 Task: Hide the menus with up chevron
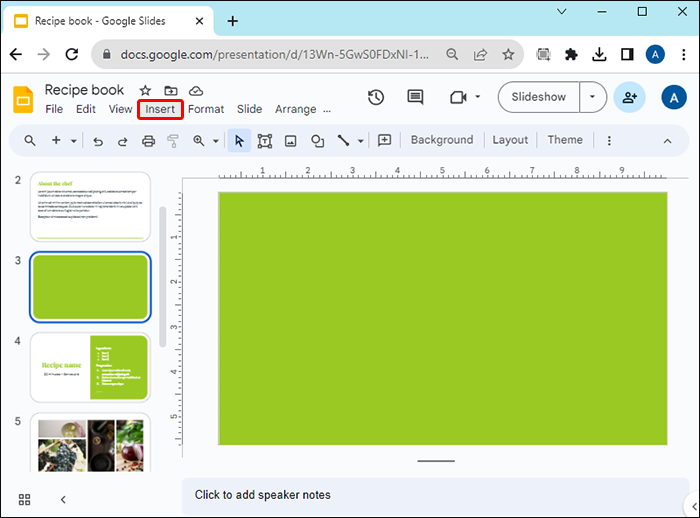coord(667,141)
